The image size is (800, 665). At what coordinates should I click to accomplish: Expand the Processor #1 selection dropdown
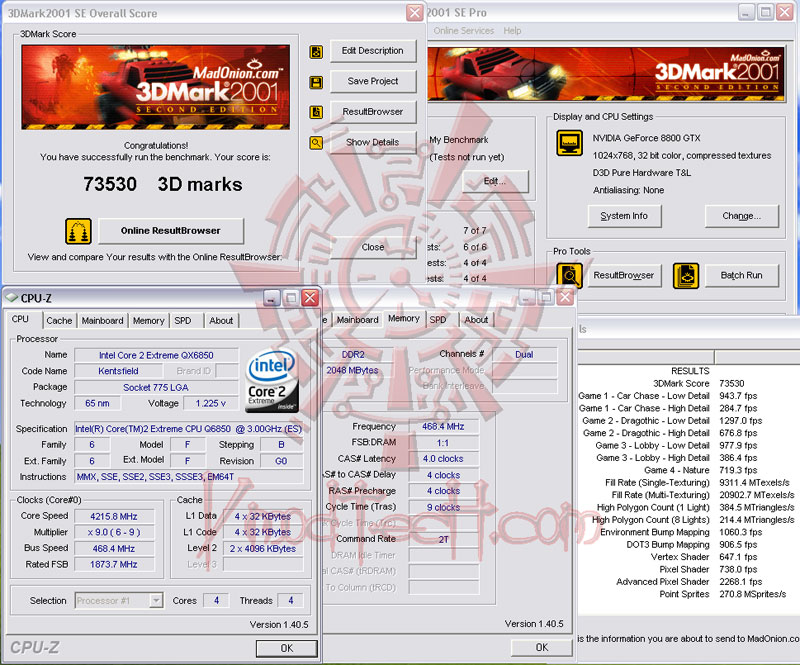pos(157,601)
